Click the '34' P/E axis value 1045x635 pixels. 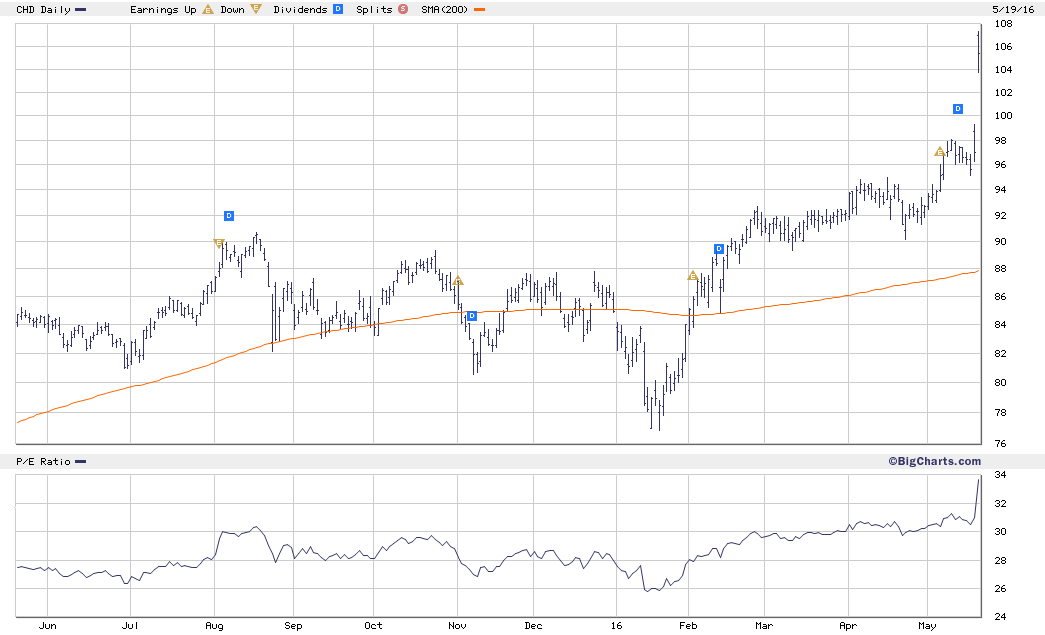1000,475
